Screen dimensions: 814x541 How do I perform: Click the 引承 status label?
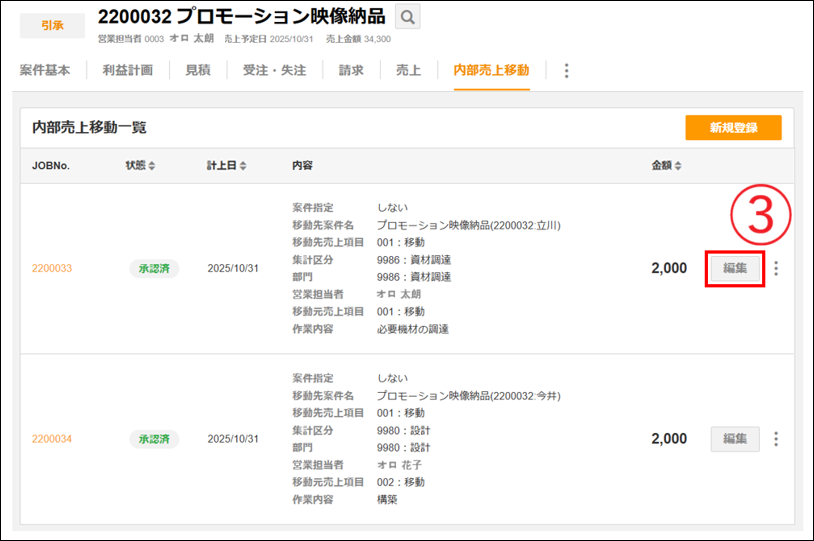pos(52,25)
